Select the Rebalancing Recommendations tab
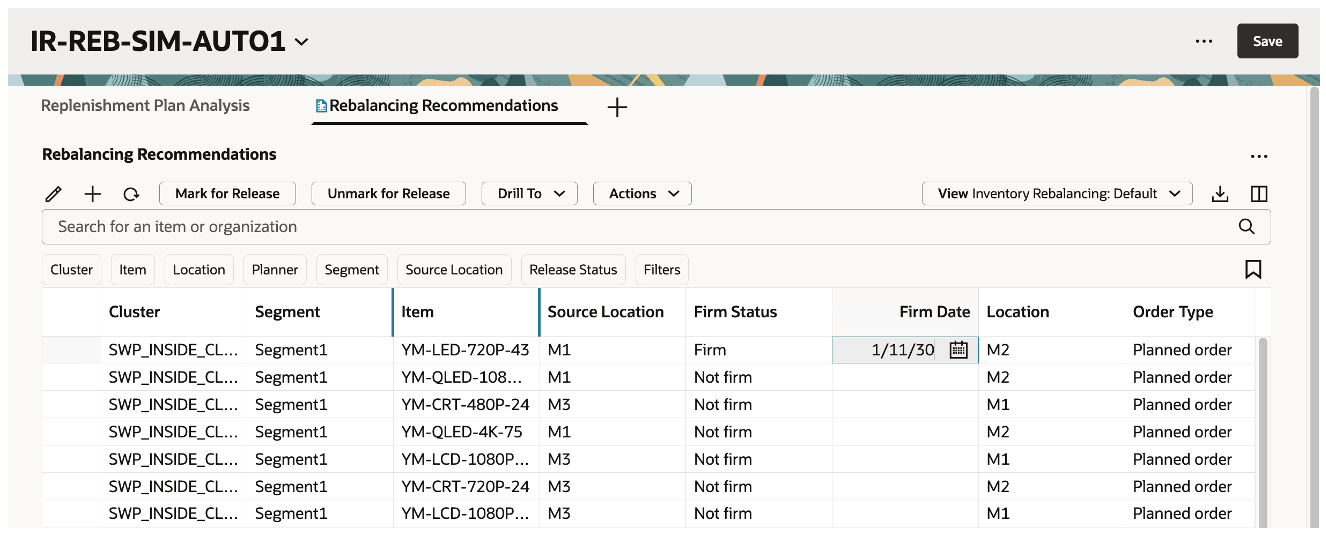This screenshot has height=548, width=1326. click(442, 106)
